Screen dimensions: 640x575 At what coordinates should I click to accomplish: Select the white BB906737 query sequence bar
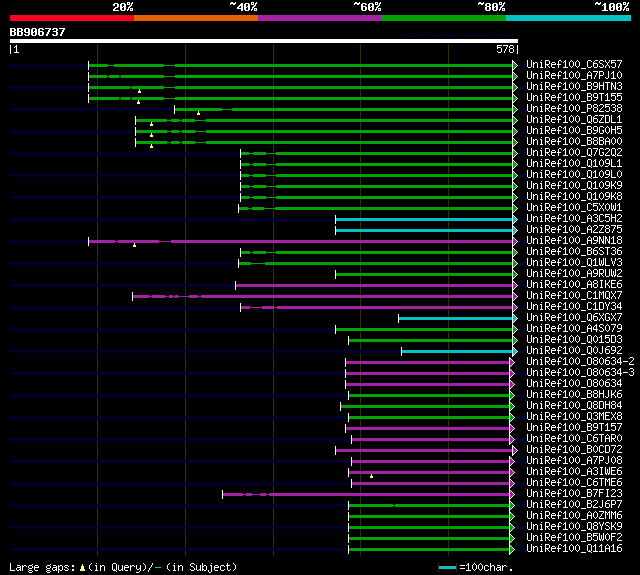pos(264,41)
